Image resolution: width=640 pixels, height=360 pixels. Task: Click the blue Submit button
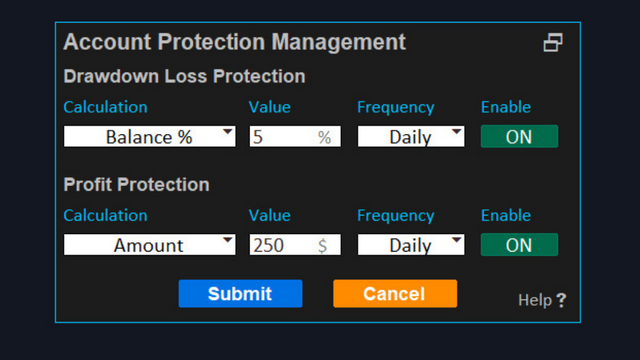tap(240, 293)
